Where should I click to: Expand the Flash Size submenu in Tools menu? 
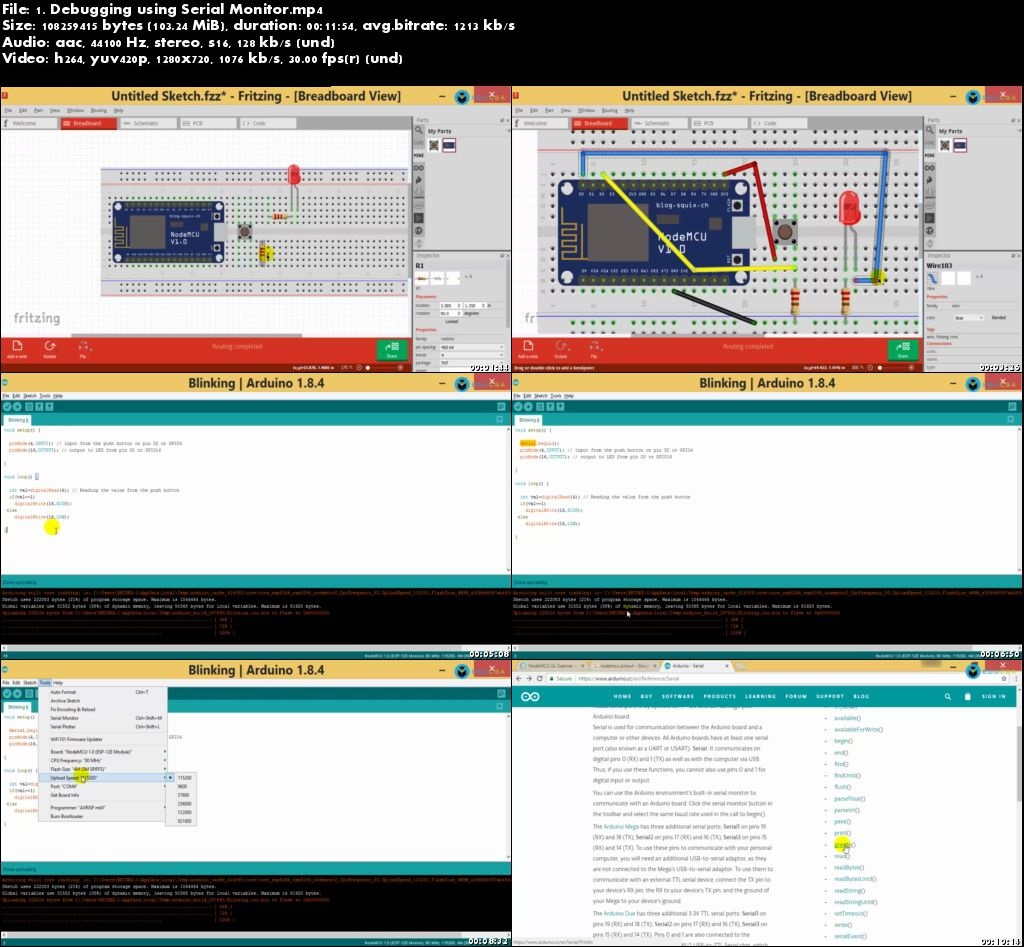pyautogui.click(x=103, y=769)
